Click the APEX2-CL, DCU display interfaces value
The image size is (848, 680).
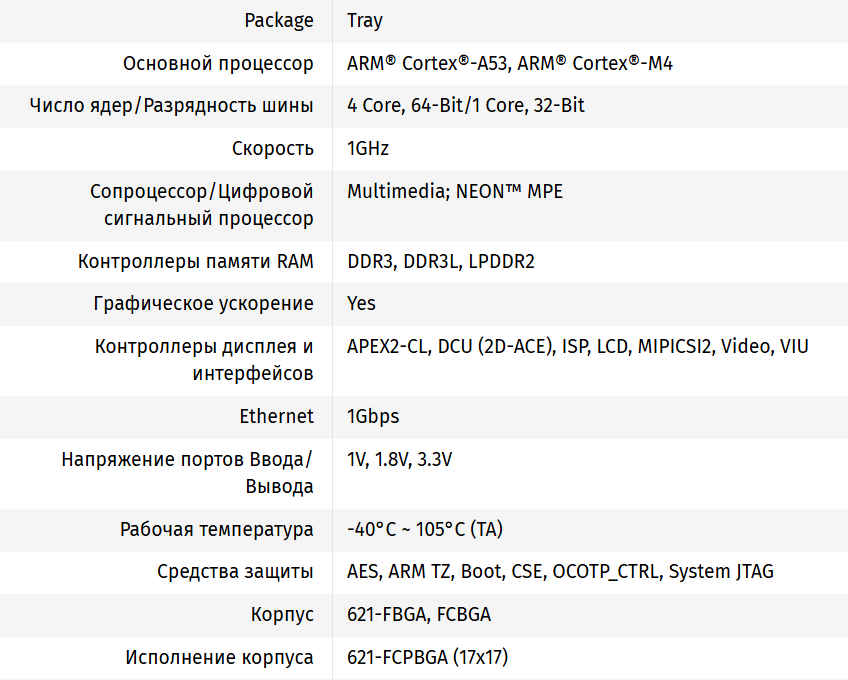tap(578, 346)
